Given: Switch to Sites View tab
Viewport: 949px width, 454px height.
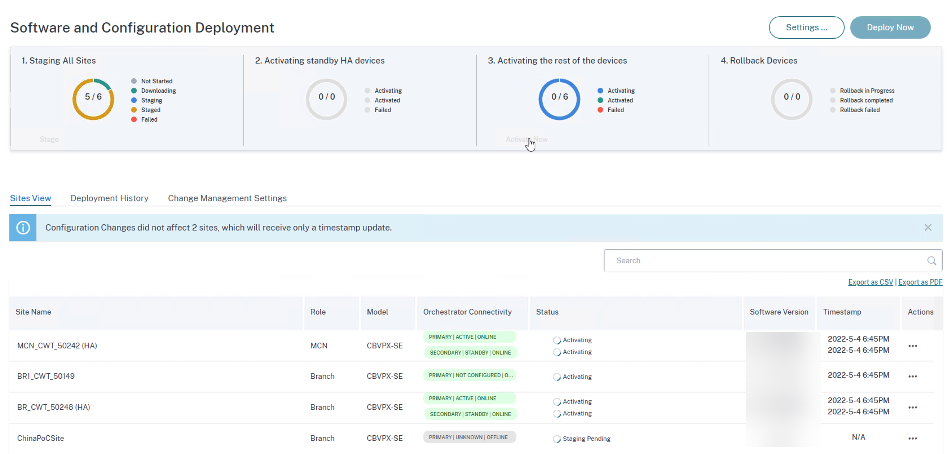Looking at the screenshot, I should point(30,198).
